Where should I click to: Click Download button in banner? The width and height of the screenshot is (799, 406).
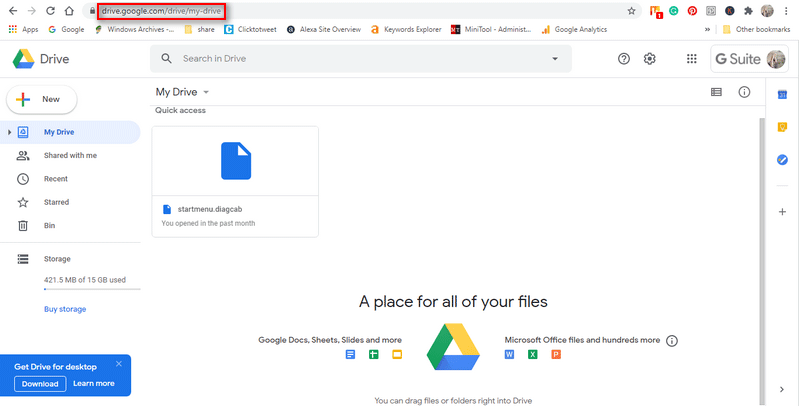pos(40,384)
